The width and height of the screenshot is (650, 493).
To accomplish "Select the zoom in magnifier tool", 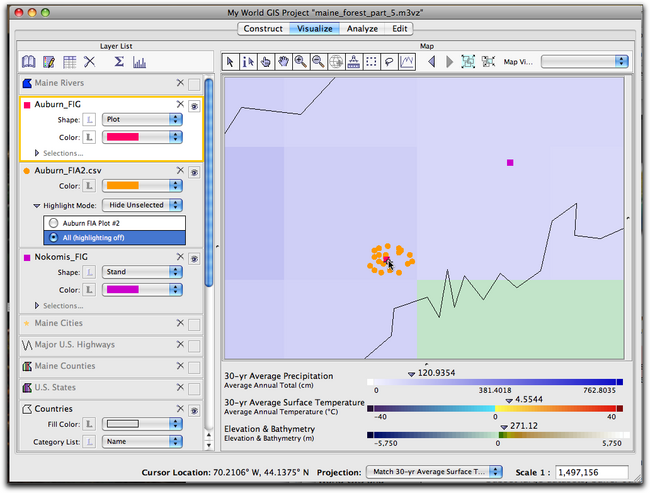I will click(301, 62).
